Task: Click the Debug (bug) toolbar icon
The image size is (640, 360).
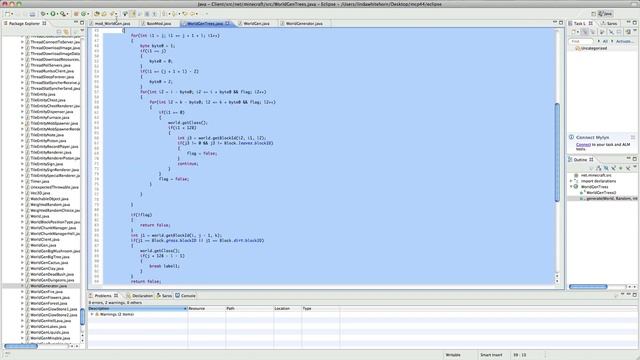Action: 43,13
